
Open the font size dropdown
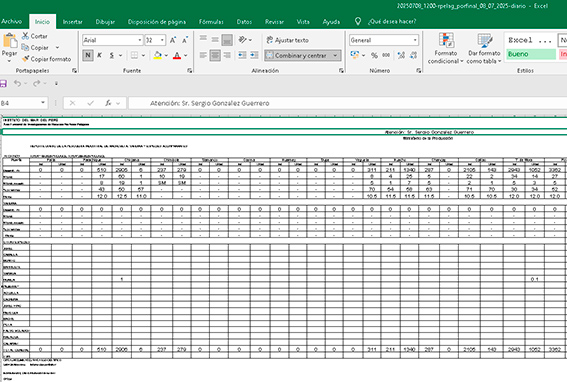(162, 40)
